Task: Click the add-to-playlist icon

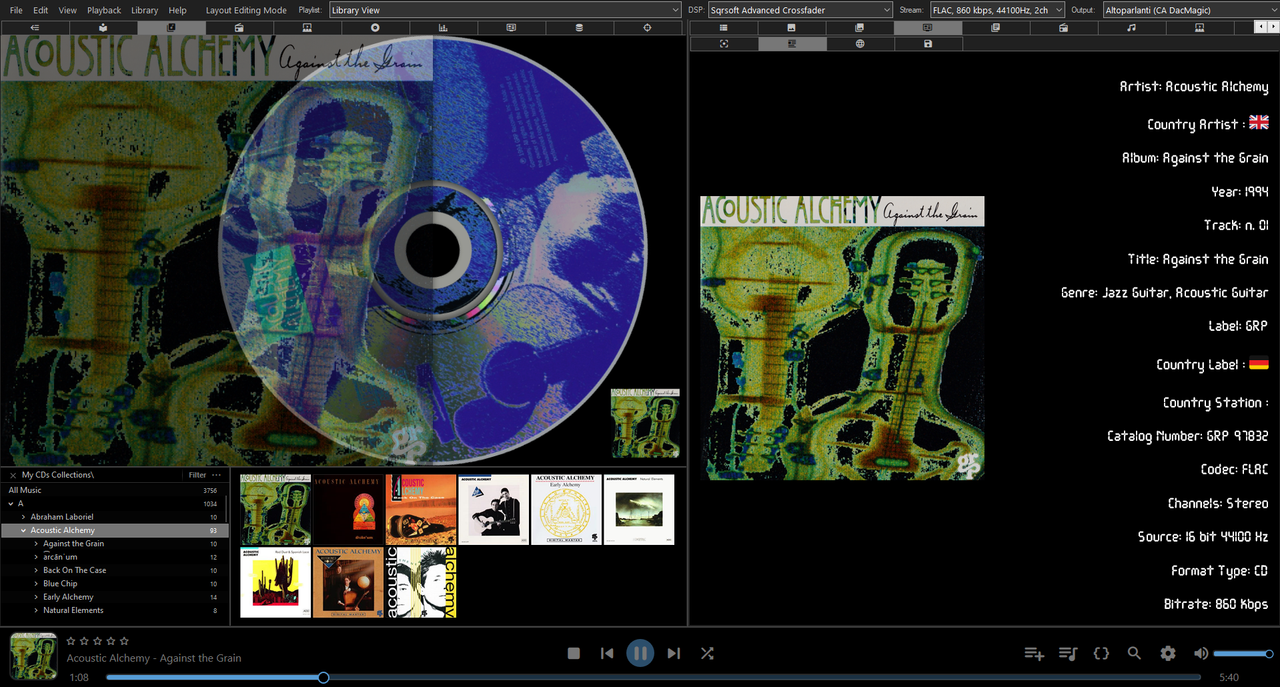Action: [x=1034, y=653]
